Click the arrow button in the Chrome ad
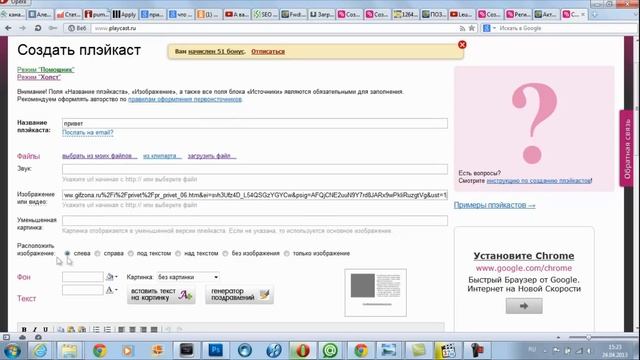 524,306
